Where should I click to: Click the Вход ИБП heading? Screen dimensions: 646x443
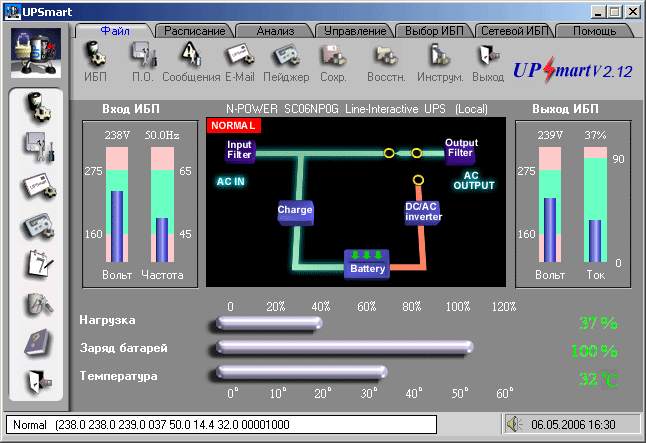(131, 109)
